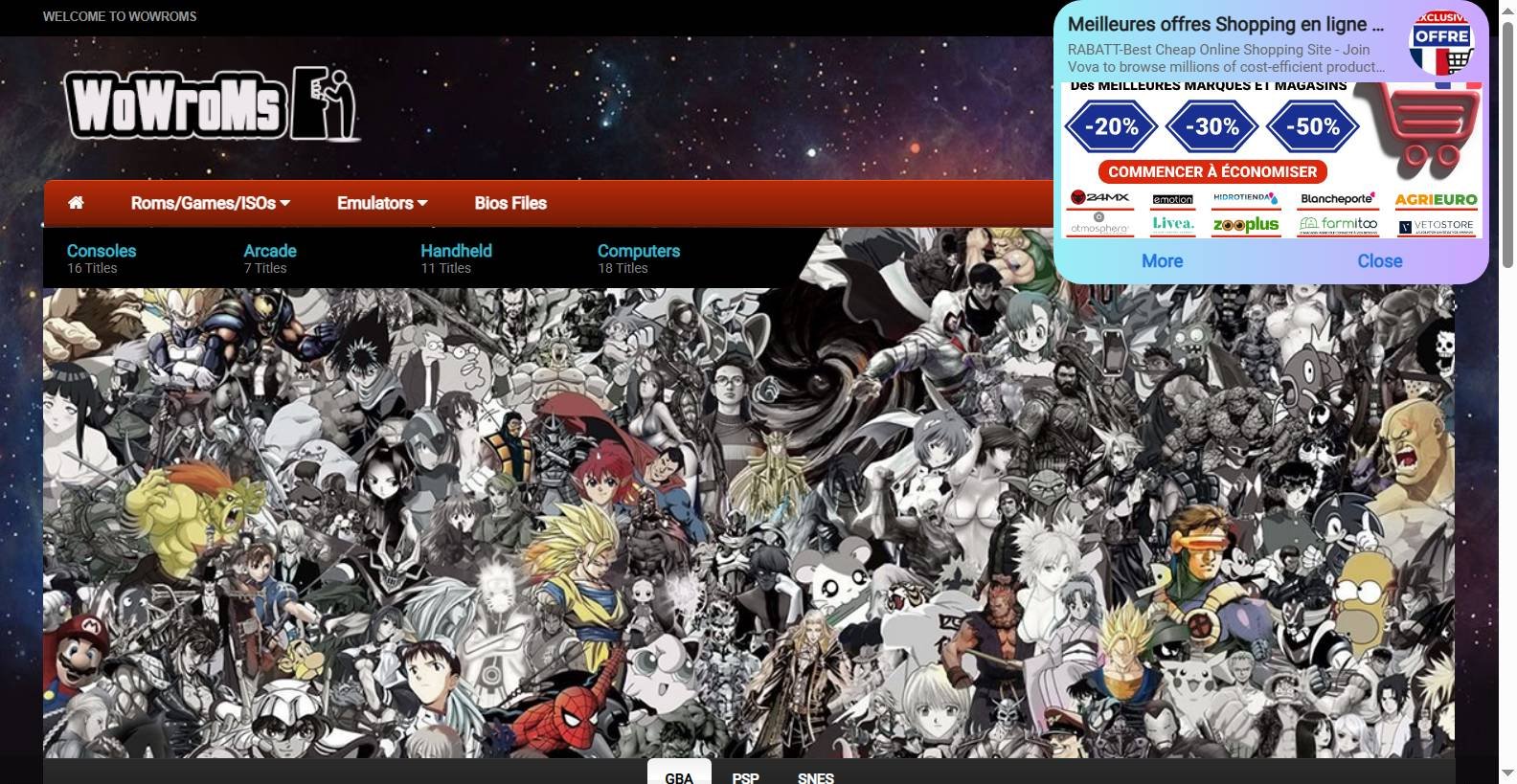This screenshot has width=1517, height=784.
Task: Switch to the PSP tab
Action: (745, 776)
